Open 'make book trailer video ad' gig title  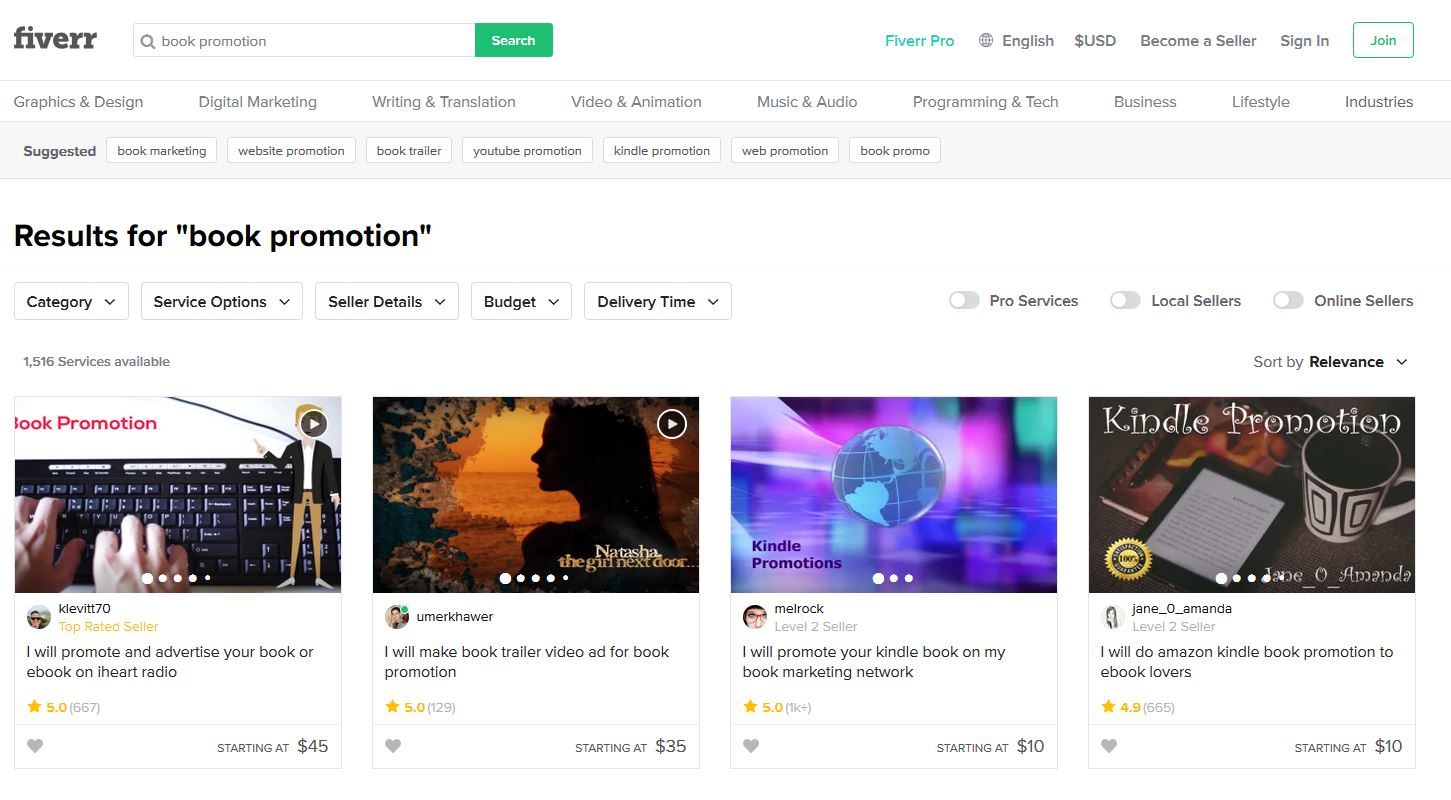pos(527,662)
